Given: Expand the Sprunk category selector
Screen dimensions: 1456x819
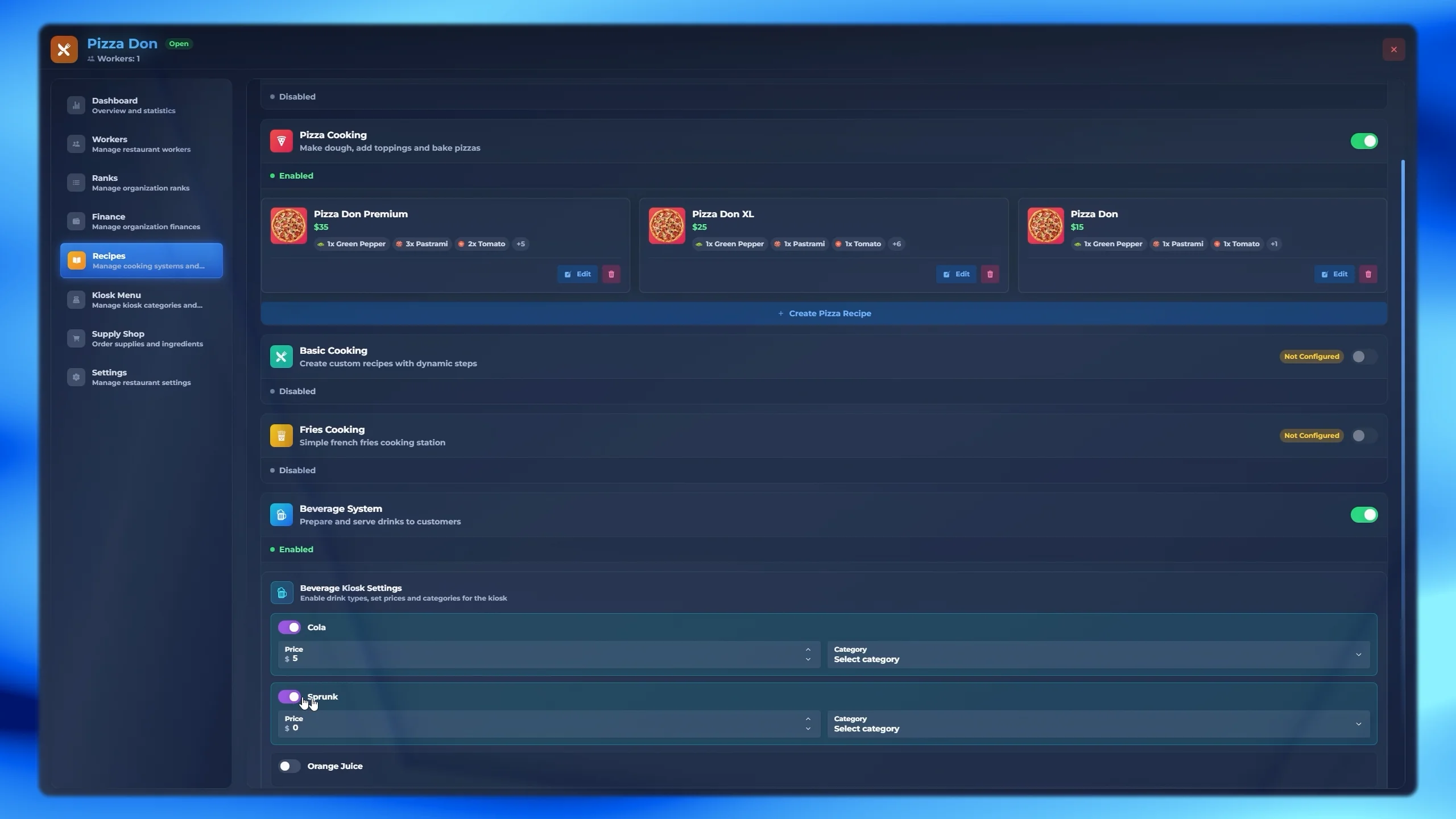Looking at the screenshot, I should [1098, 724].
